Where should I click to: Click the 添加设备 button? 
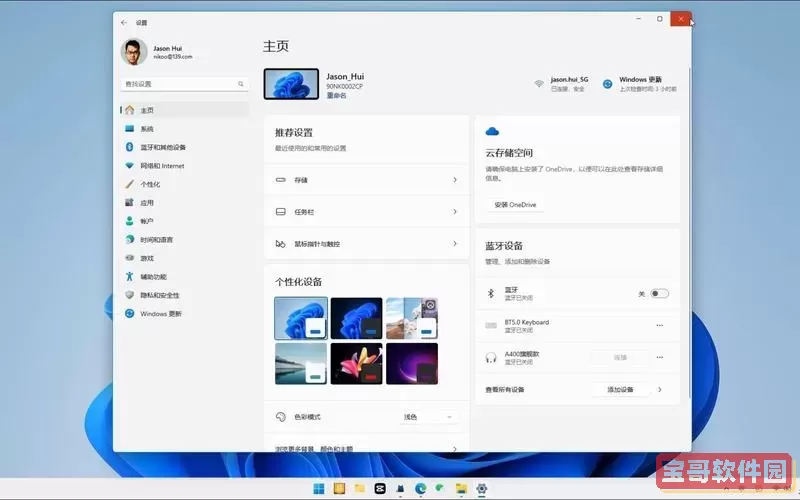point(620,389)
